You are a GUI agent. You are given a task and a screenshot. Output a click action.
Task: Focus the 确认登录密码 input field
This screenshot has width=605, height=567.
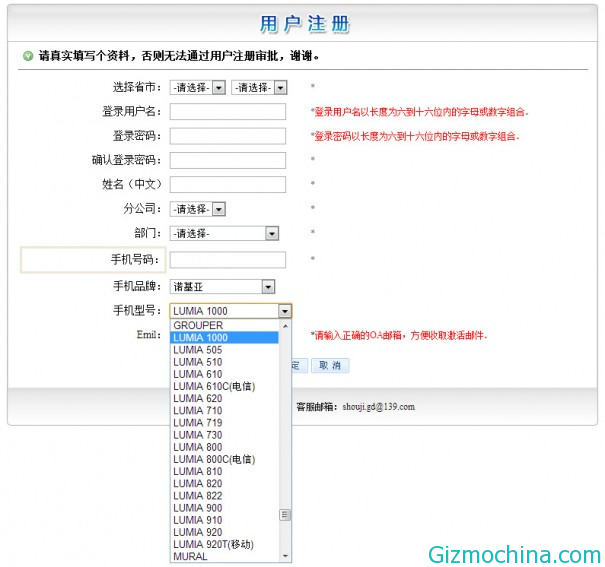click(x=228, y=160)
